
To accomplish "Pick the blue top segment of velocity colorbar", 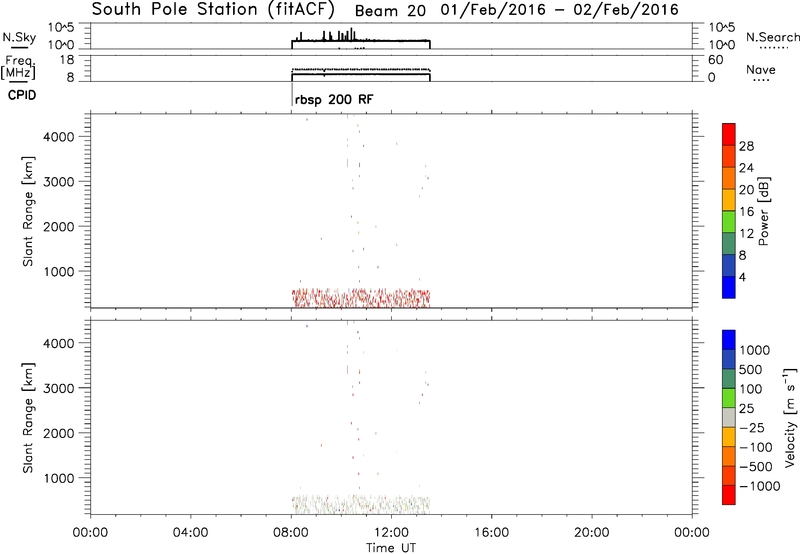I will click(x=729, y=340).
